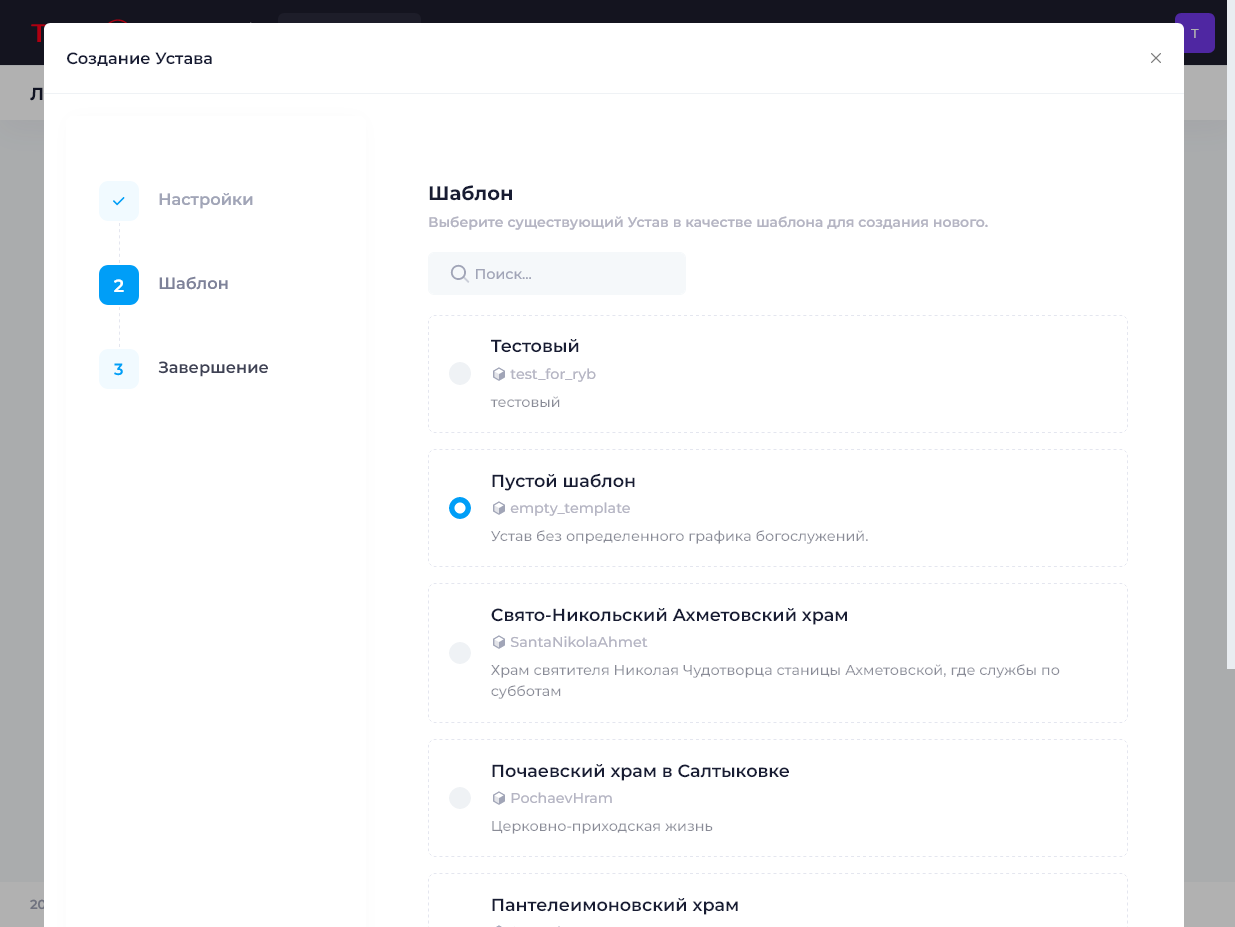Select the Пустой шаблон radio button
Screen dimensions: 1235x927
(x=460, y=508)
